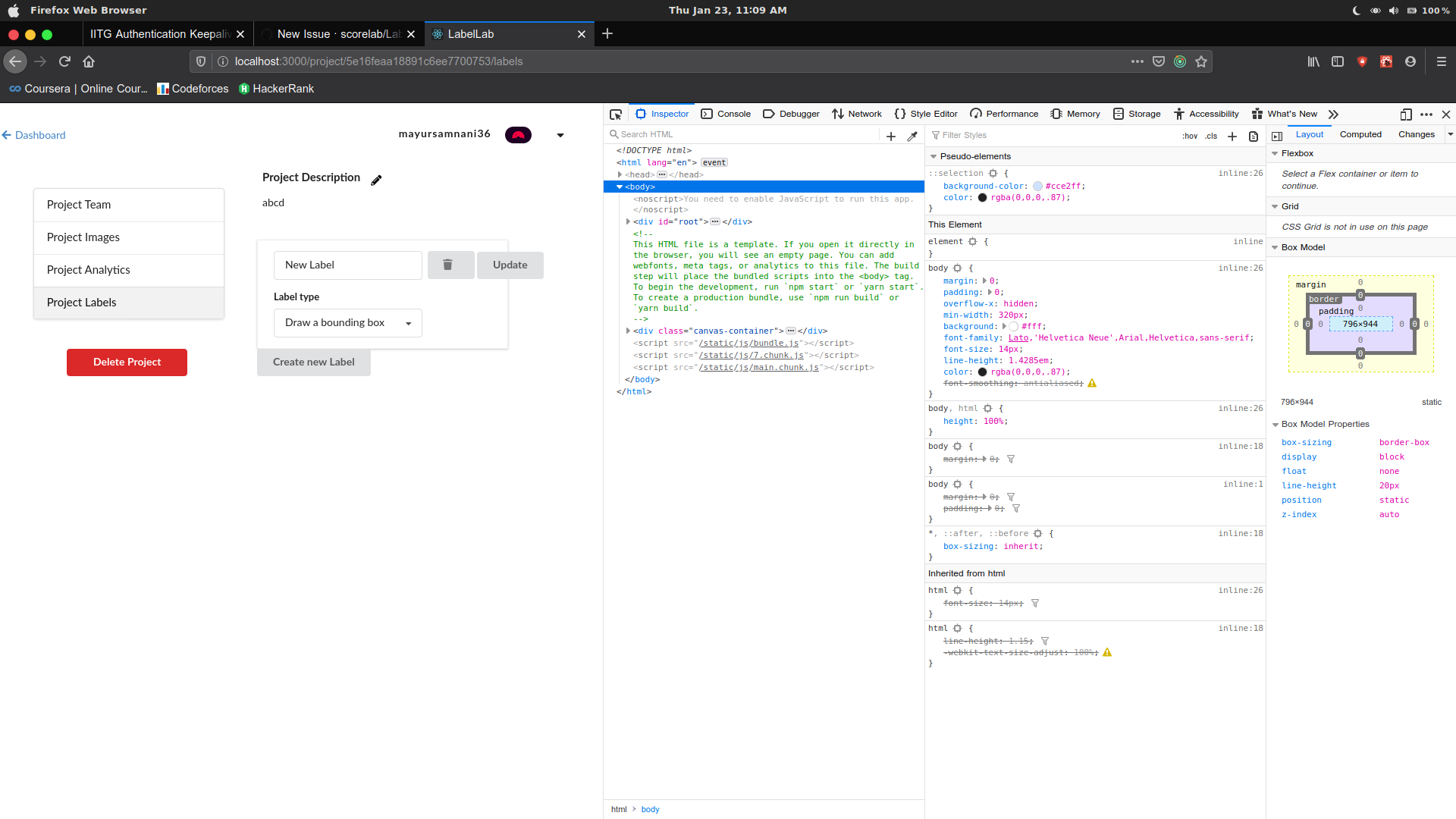The height and width of the screenshot is (819, 1456).
Task: Click inside the New Label input field
Action: click(x=347, y=265)
